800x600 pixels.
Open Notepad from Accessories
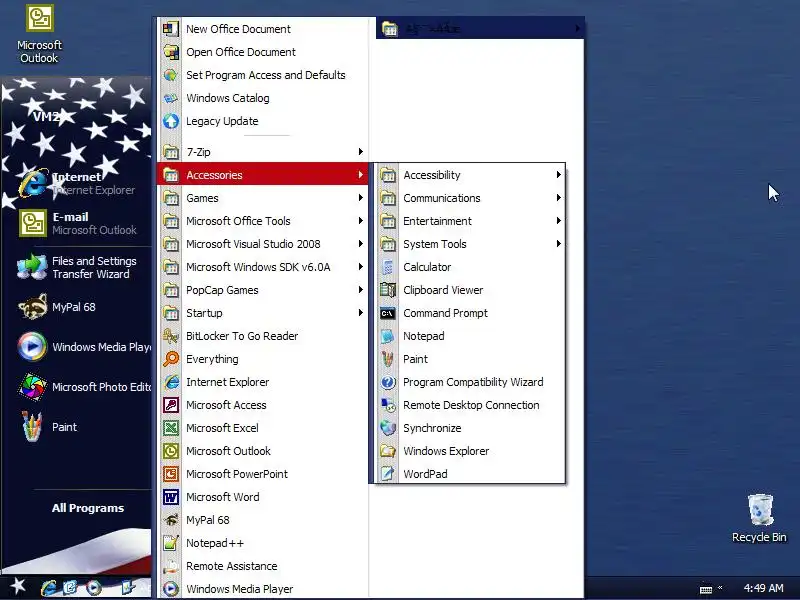pos(470,336)
